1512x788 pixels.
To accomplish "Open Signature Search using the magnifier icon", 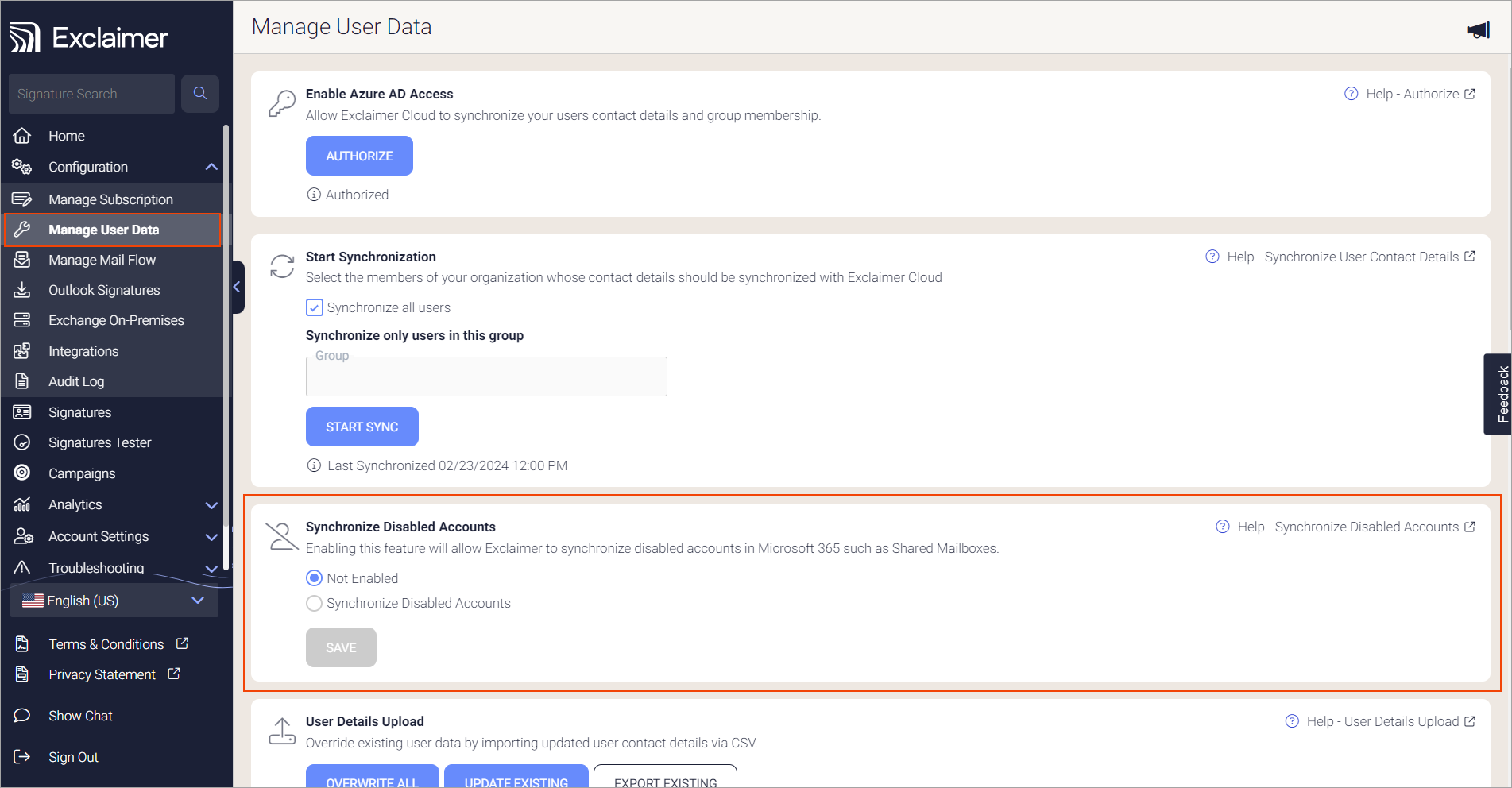I will 199,93.
